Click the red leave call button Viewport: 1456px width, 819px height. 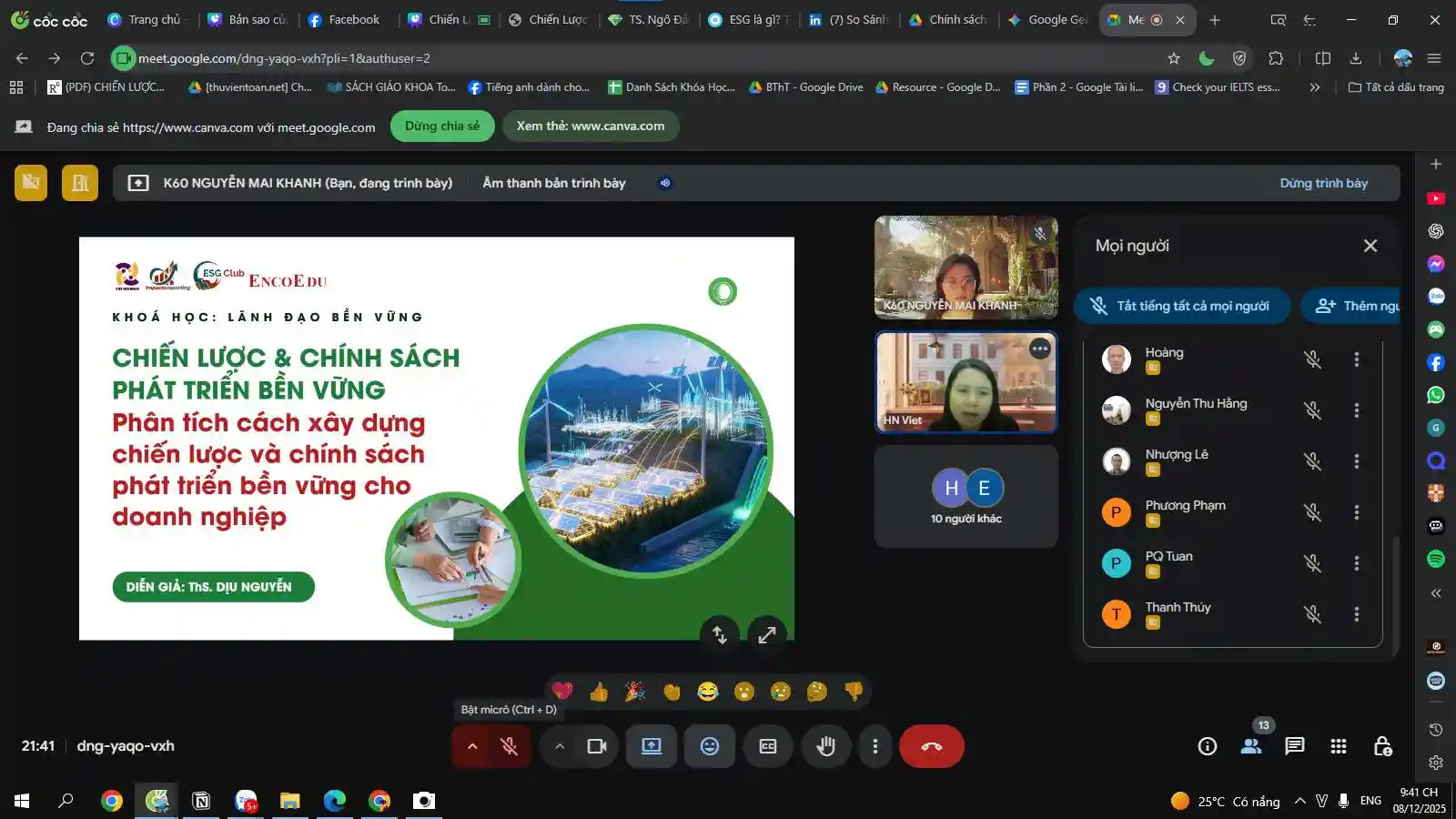(931, 746)
